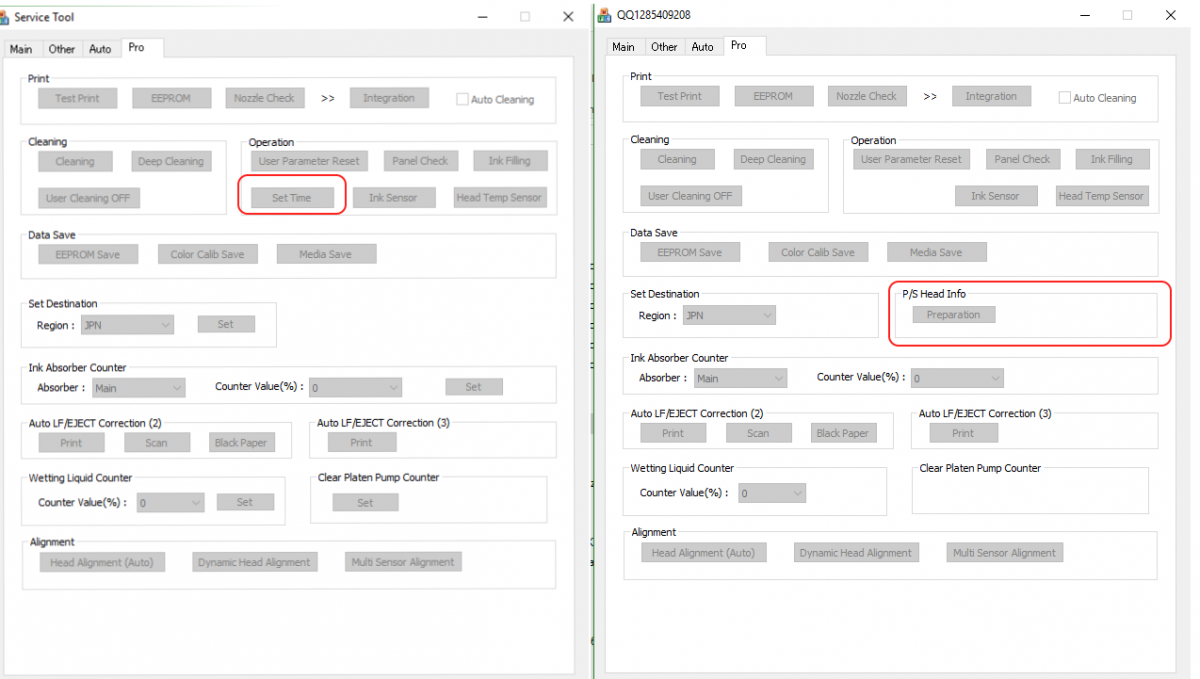
Task: Open the Other tab in the QQ1285409208 window
Action: coord(664,47)
